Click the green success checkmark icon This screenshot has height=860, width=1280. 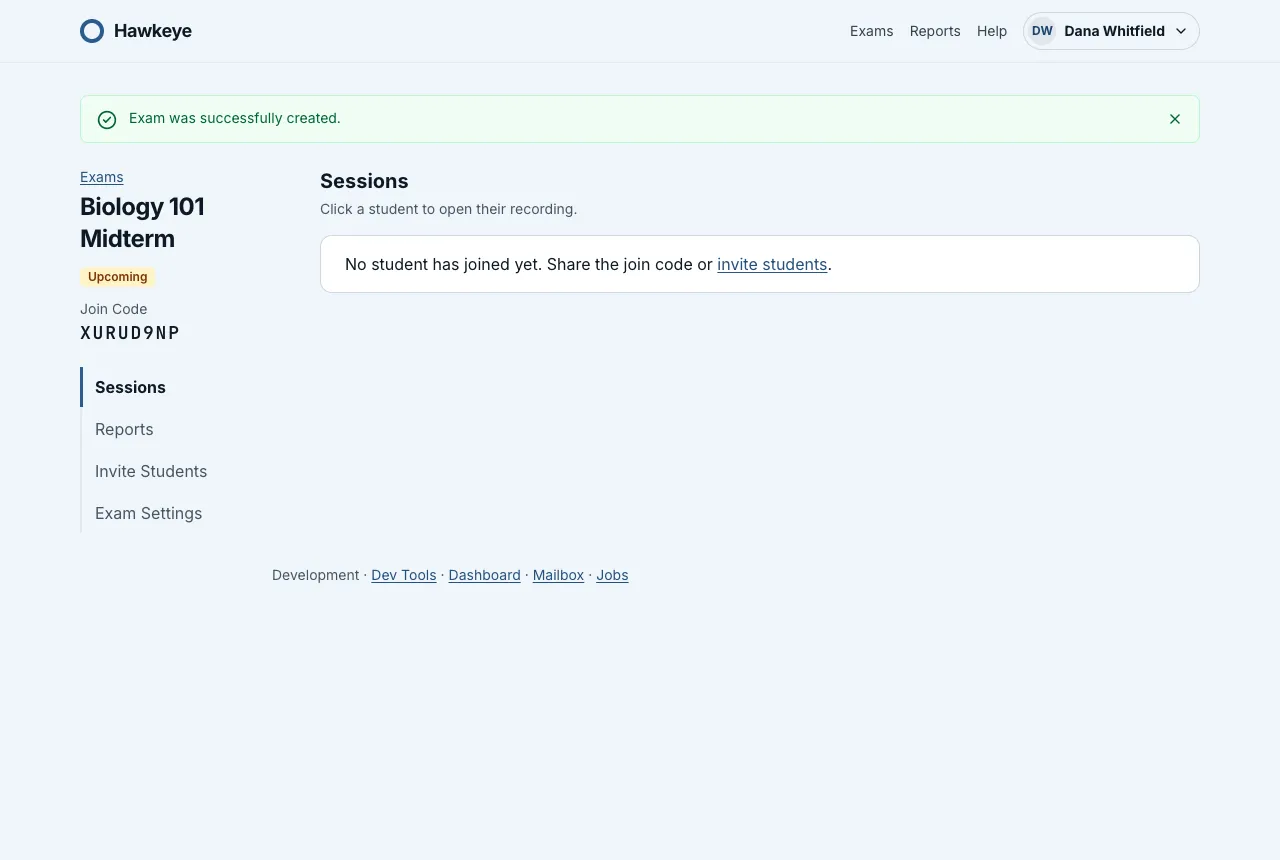click(107, 120)
